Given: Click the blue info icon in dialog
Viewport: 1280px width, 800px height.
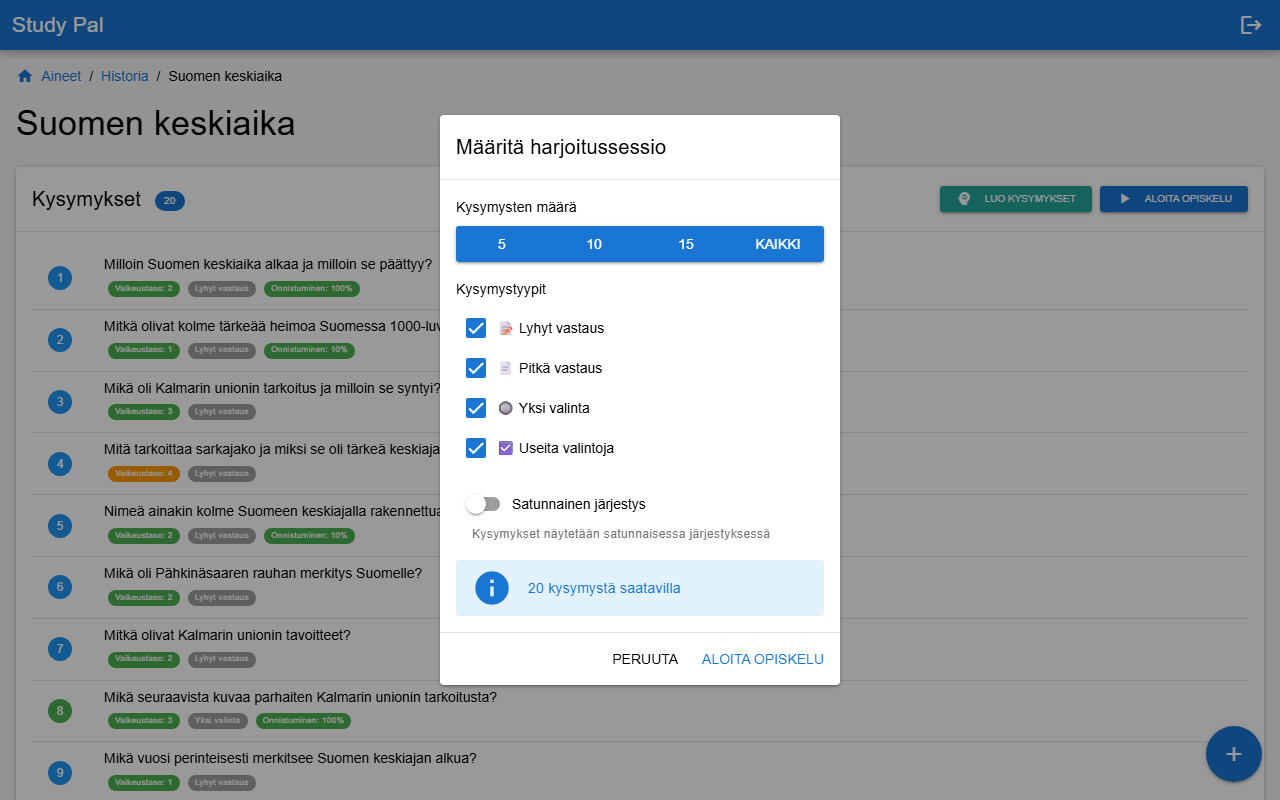Looking at the screenshot, I should coord(492,588).
